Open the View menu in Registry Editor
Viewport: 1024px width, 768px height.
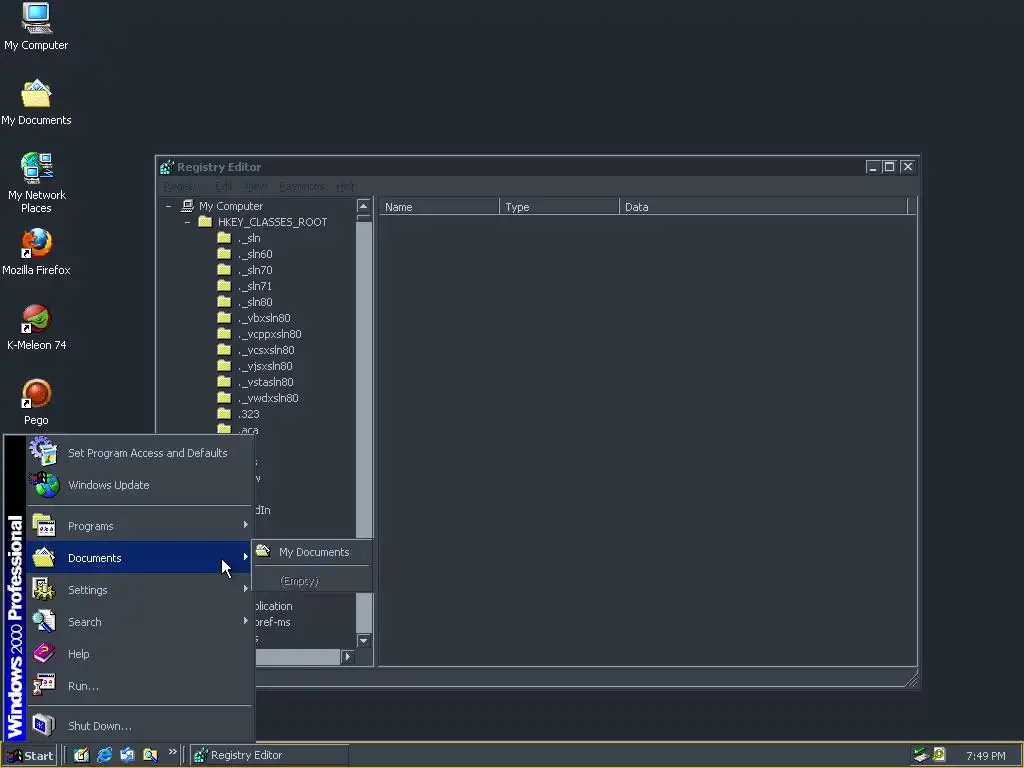(x=256, y=187)
